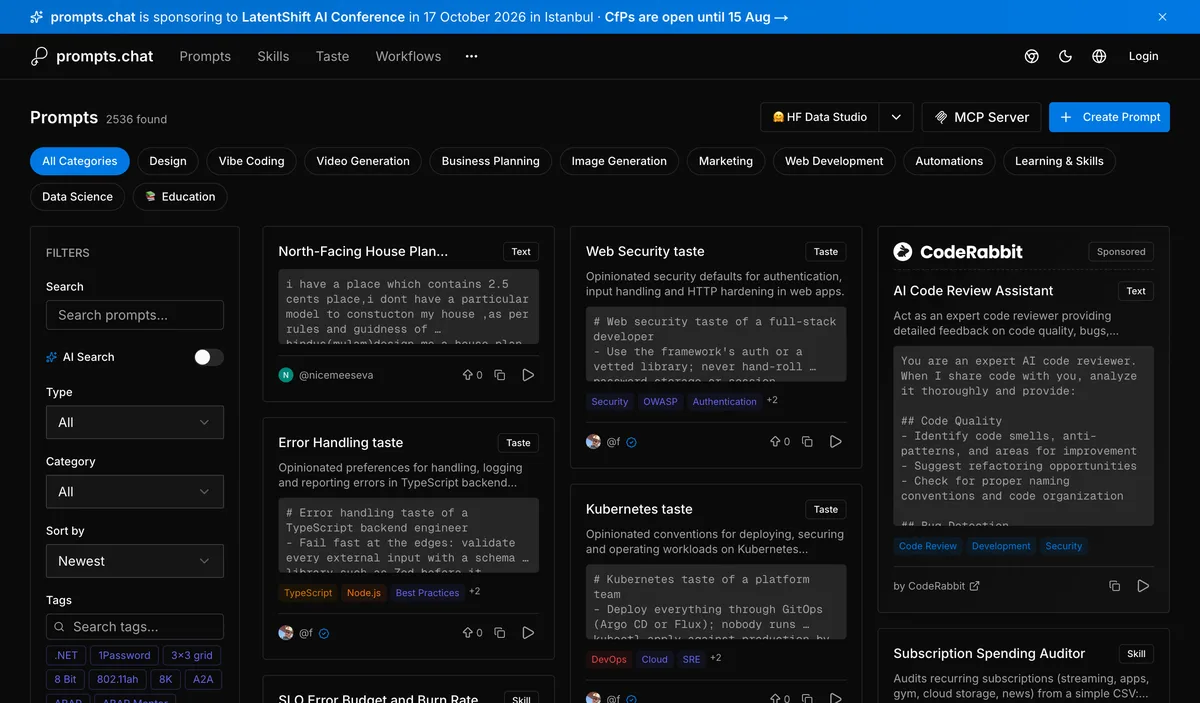The width and height of the screenshot is (1200, 703).
Task: Switch theme with the moon icon
Action: [1066, 57]
